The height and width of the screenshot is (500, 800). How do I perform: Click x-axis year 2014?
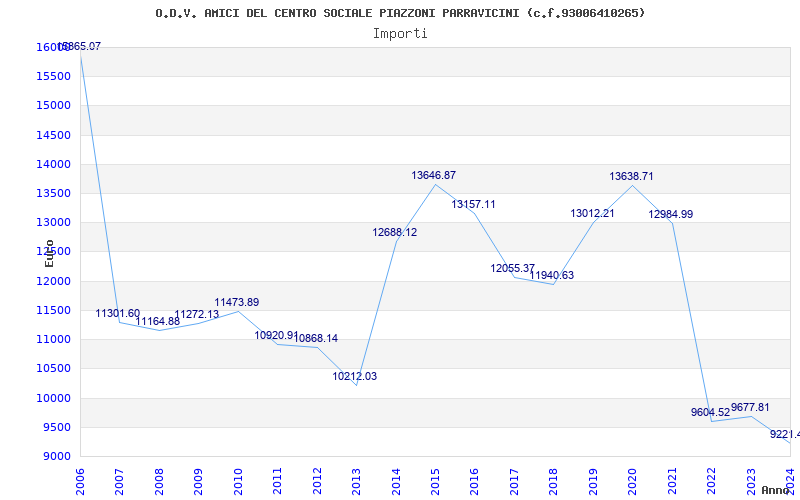coord(396,481)
